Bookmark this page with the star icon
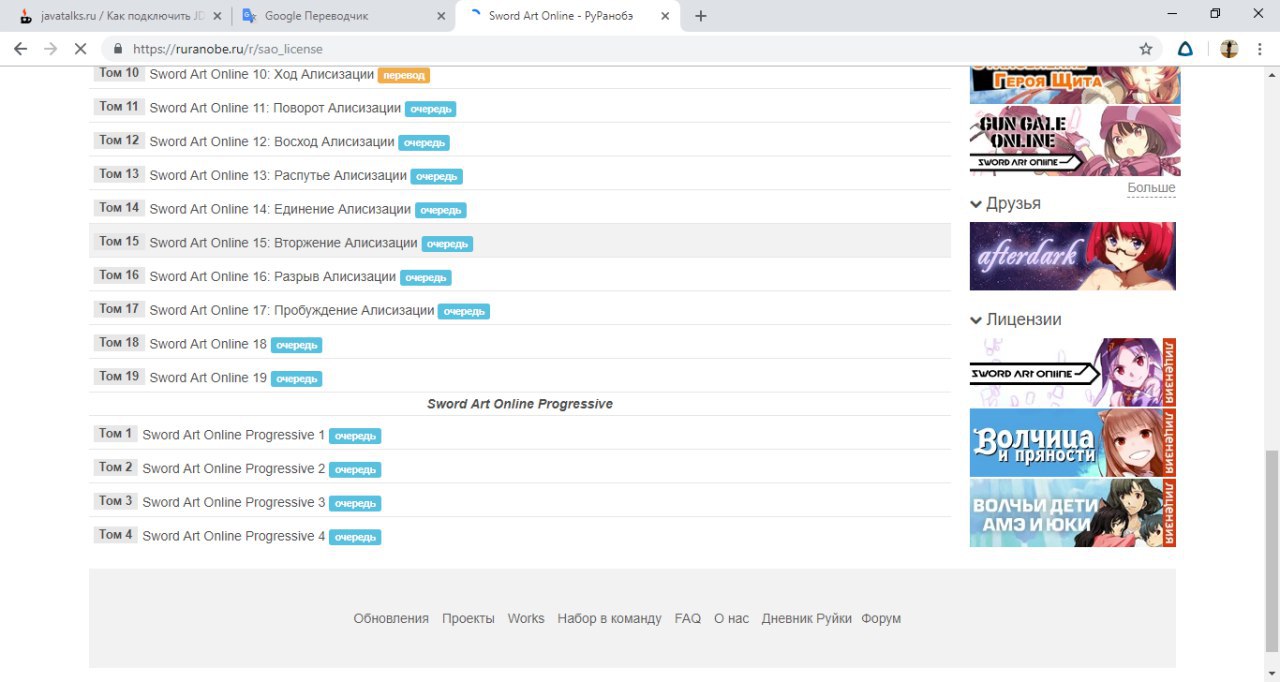 (1146, 48)
